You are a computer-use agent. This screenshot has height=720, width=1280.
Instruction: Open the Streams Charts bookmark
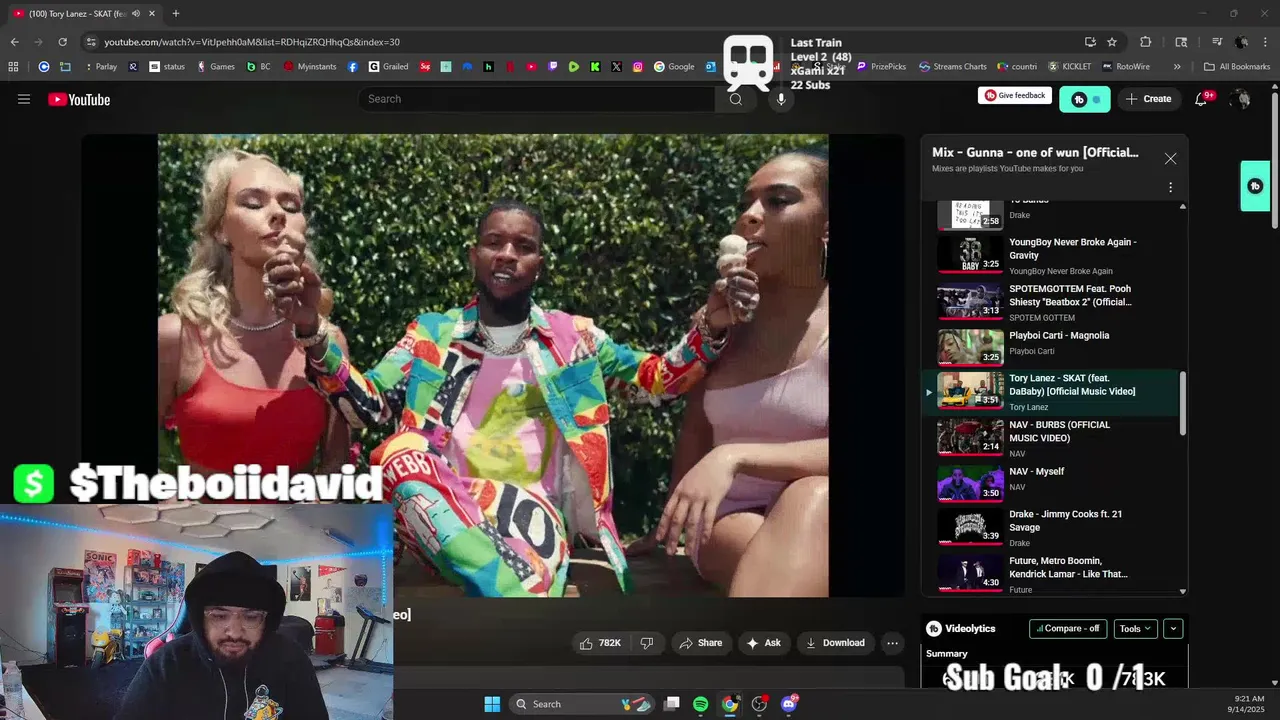pos(952,67)
